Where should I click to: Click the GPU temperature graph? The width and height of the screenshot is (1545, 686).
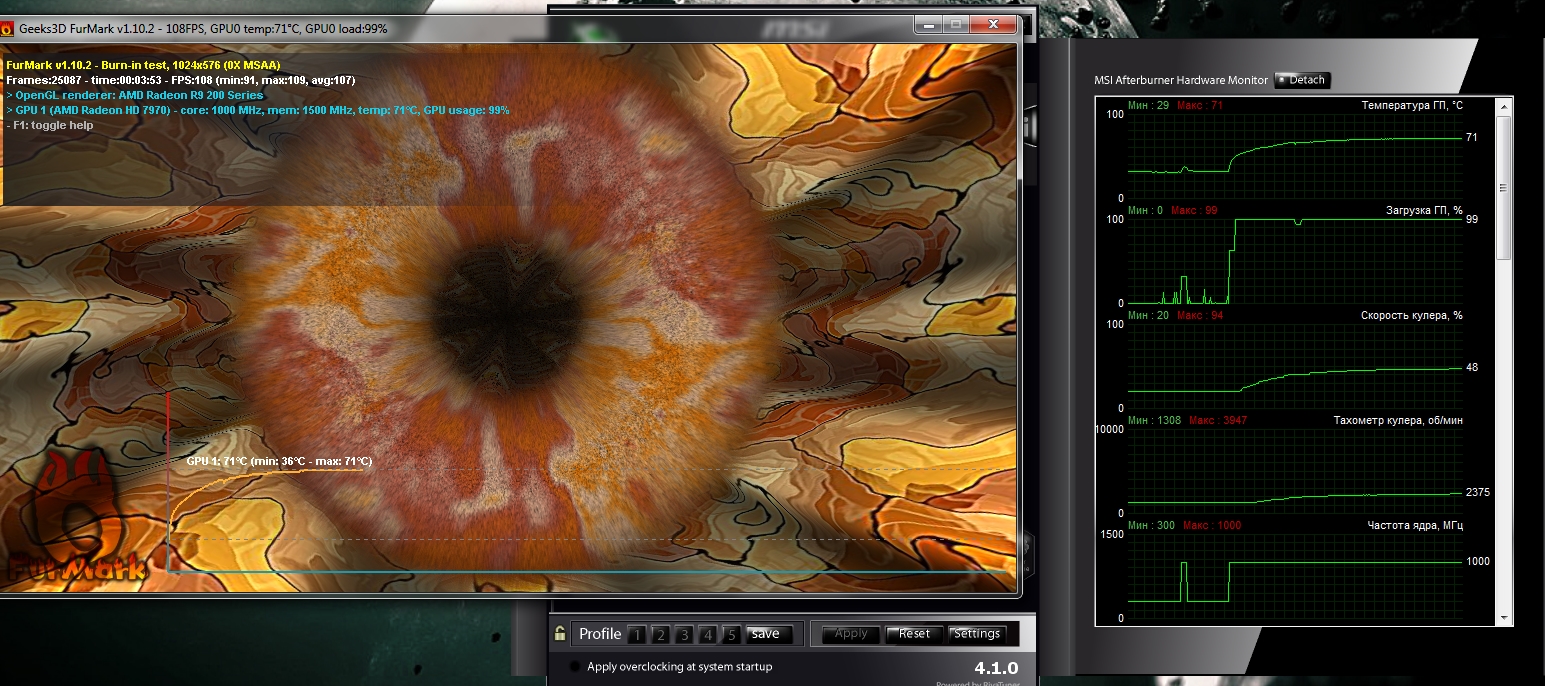[1293, 156]
